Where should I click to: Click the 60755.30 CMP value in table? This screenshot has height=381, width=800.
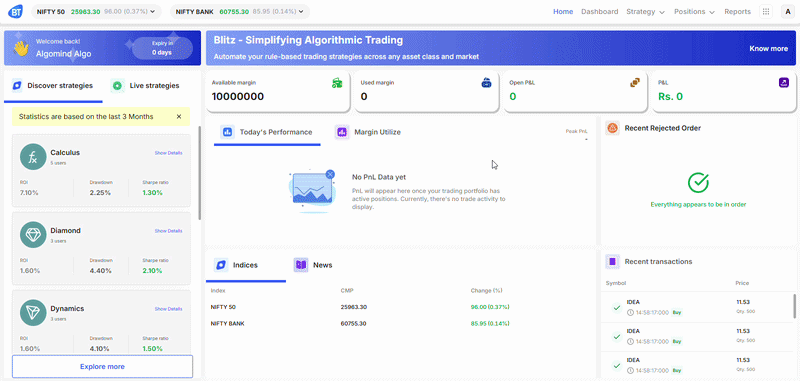point(354,323)
